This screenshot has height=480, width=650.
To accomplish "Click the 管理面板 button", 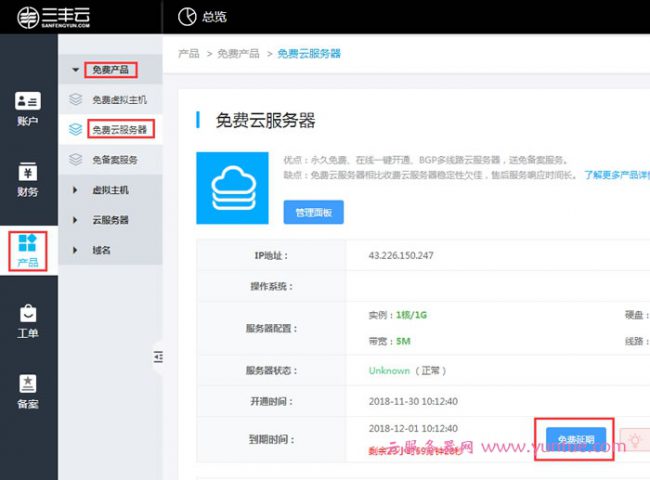I will click(313, 212).
